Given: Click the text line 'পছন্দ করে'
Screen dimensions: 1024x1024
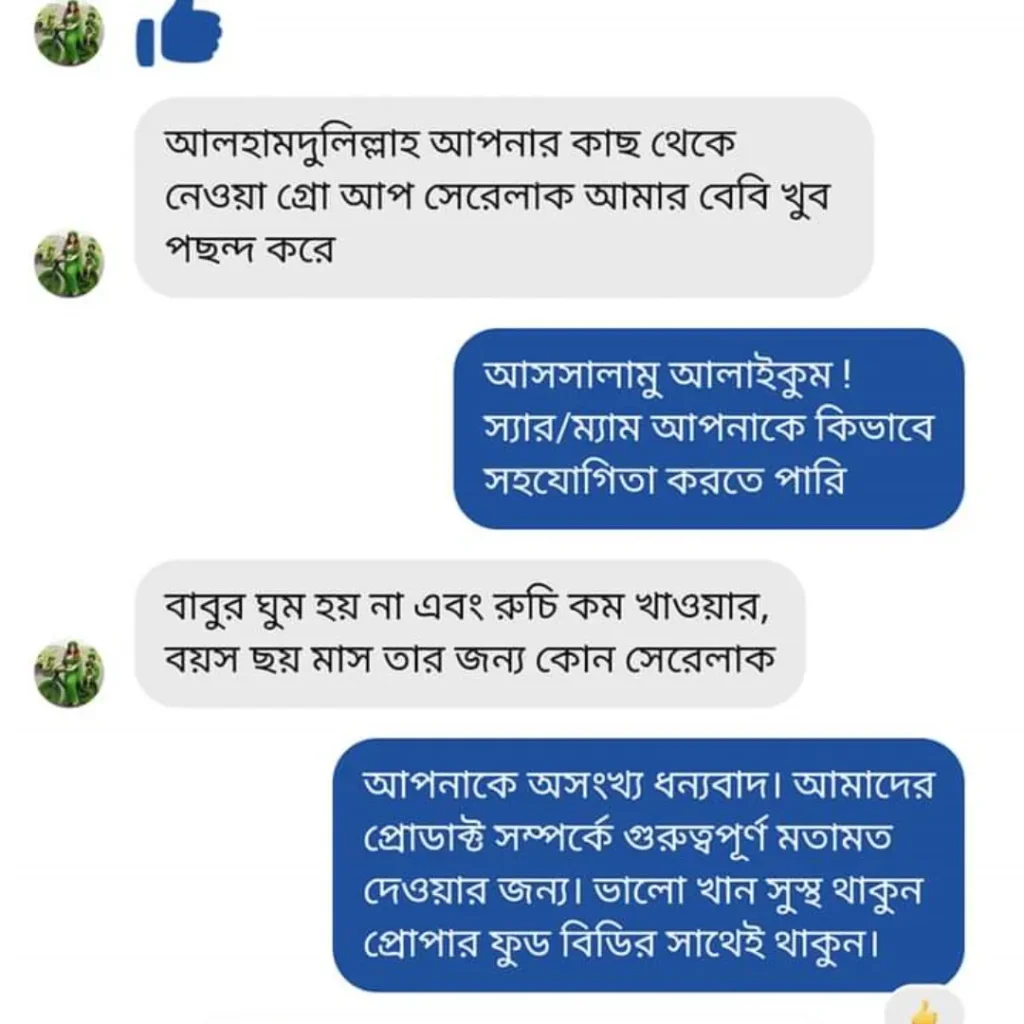Looking at the screenshot, I should [249, 248].
